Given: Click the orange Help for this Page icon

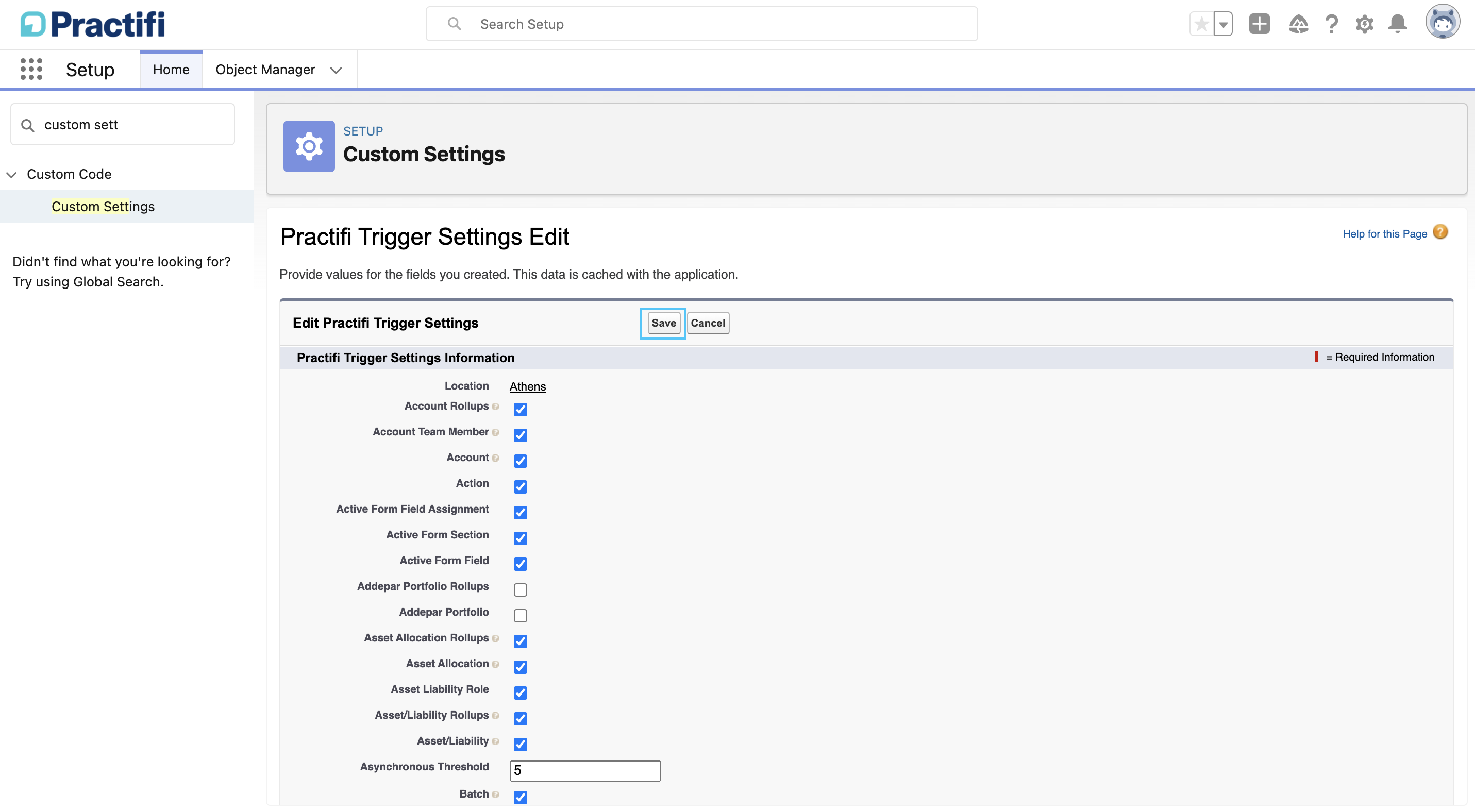Looking at the screenshot, I should (1440, 232).
